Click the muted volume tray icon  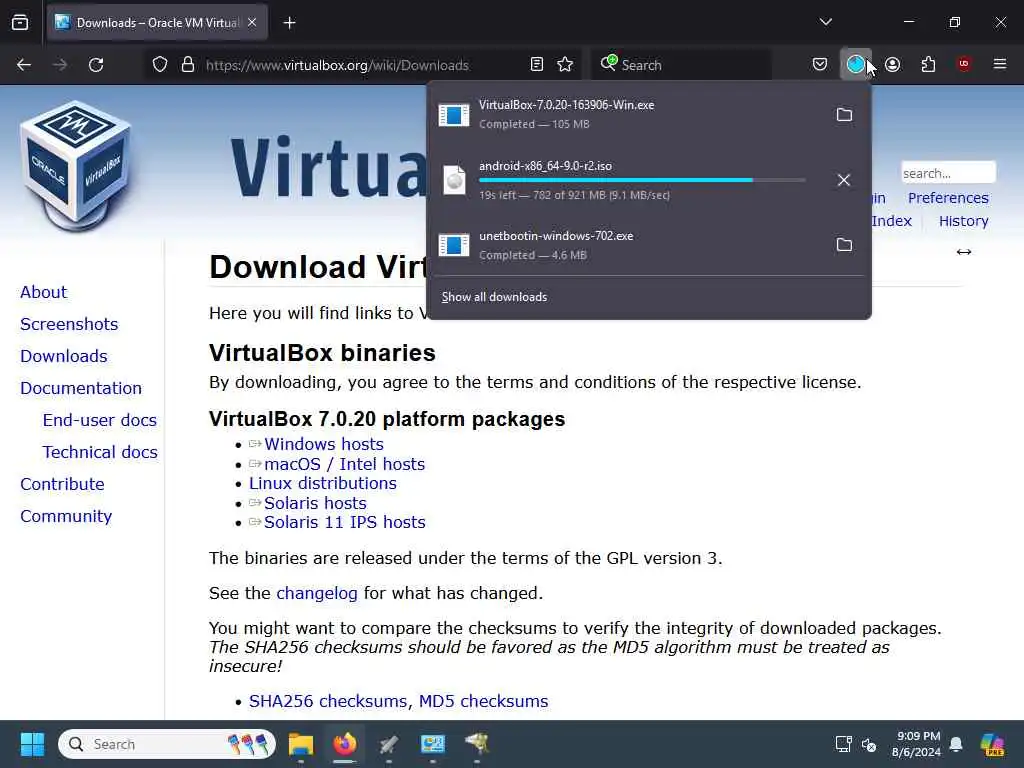(x=869, y=744)
